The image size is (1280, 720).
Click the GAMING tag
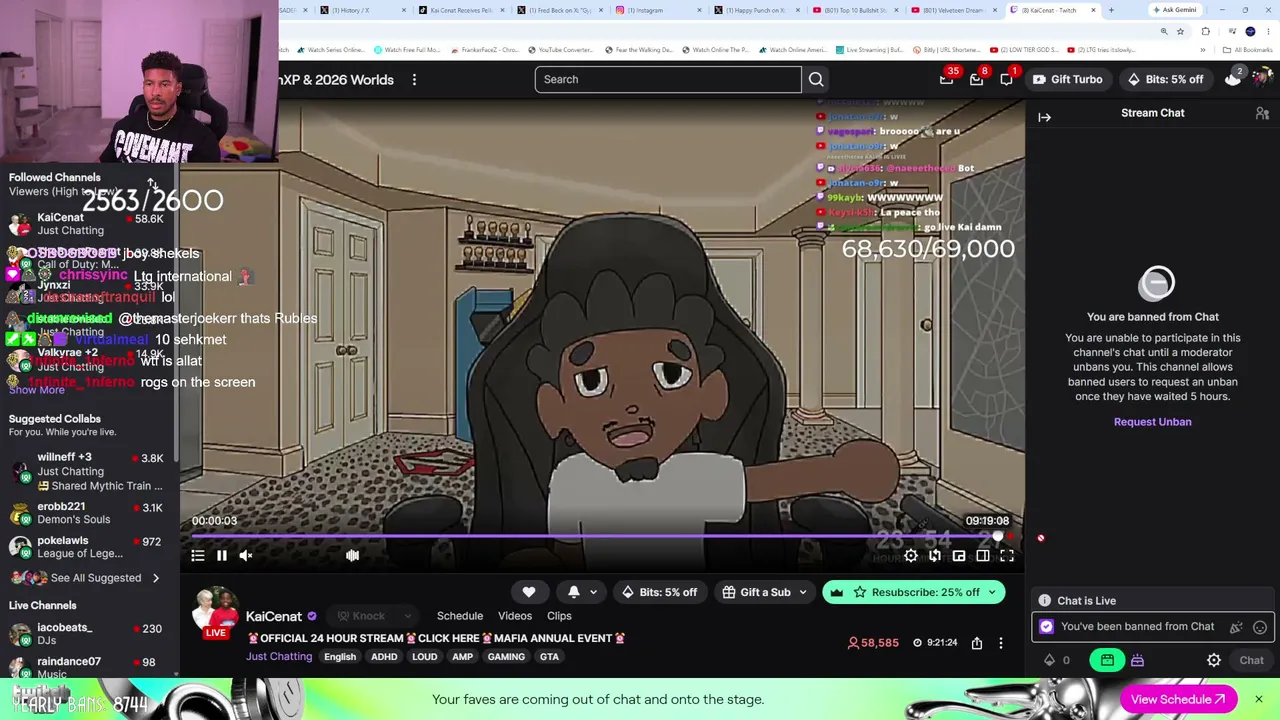pyautogui.click(x=506, y=657)
